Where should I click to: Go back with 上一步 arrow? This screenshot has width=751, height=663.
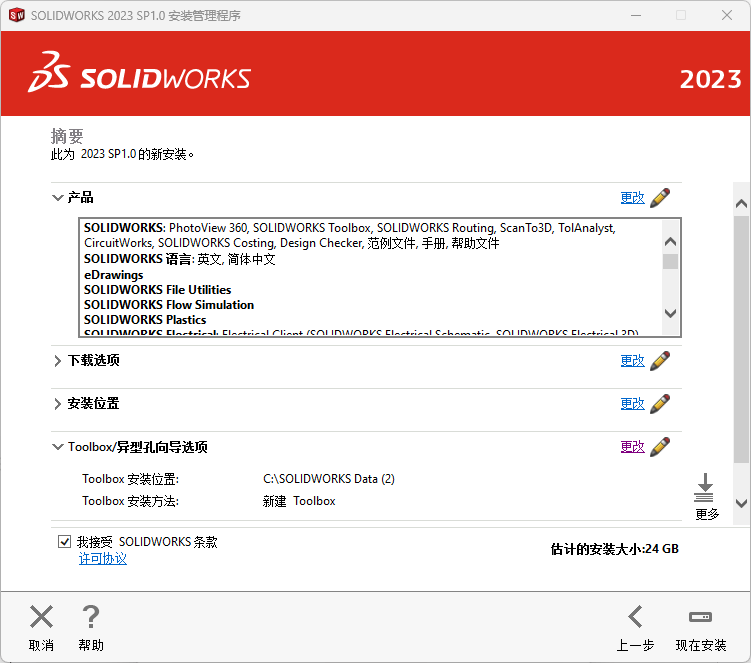635,617
